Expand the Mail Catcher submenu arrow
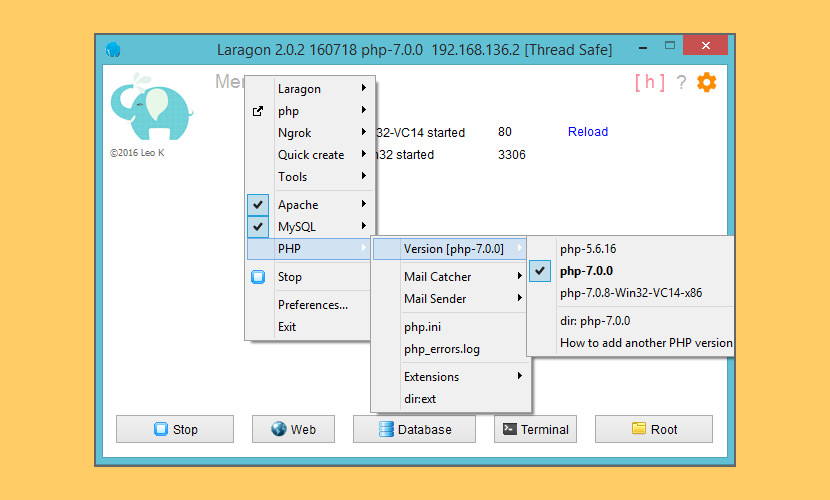 point(520,276)
